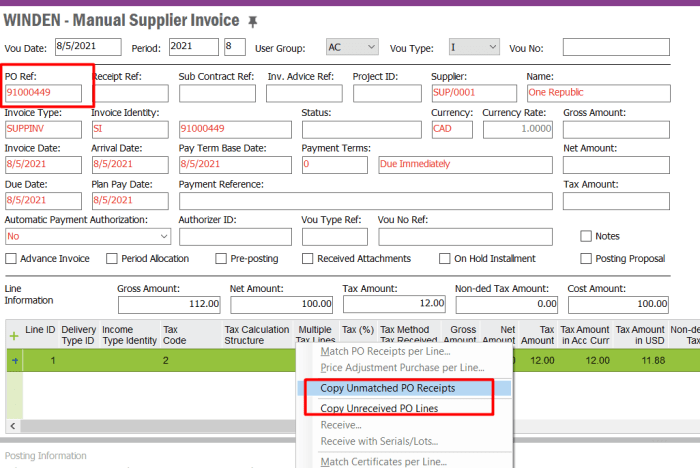Click the Cost Amount field 100.00
Image resolution: width=700 pixels, height=468 pixels.
[618, 305]
